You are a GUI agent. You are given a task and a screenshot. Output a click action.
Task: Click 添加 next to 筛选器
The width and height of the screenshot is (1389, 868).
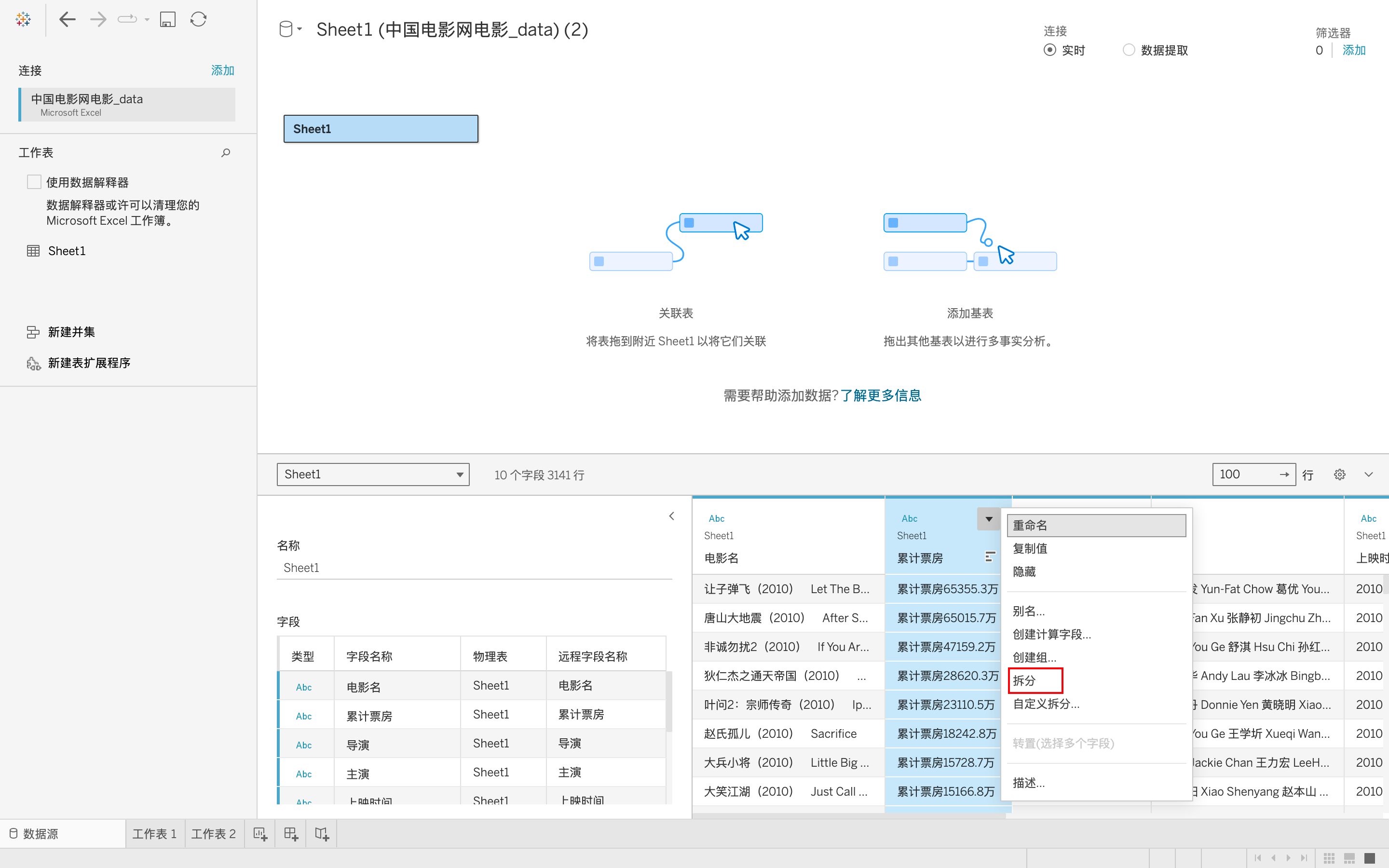click(x=1353, y=51)
